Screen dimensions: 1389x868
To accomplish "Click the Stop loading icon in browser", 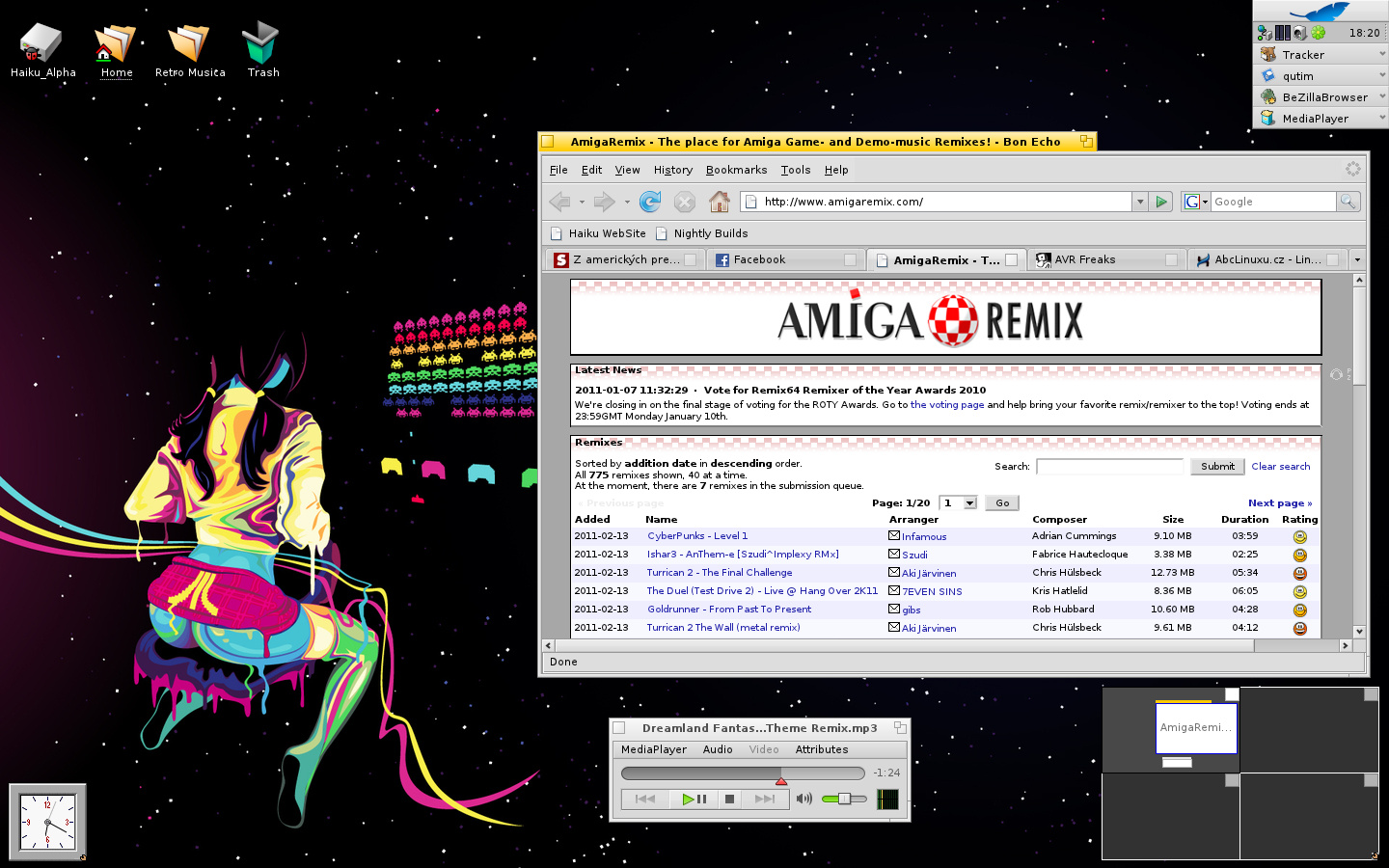I will tap(685, 202).
